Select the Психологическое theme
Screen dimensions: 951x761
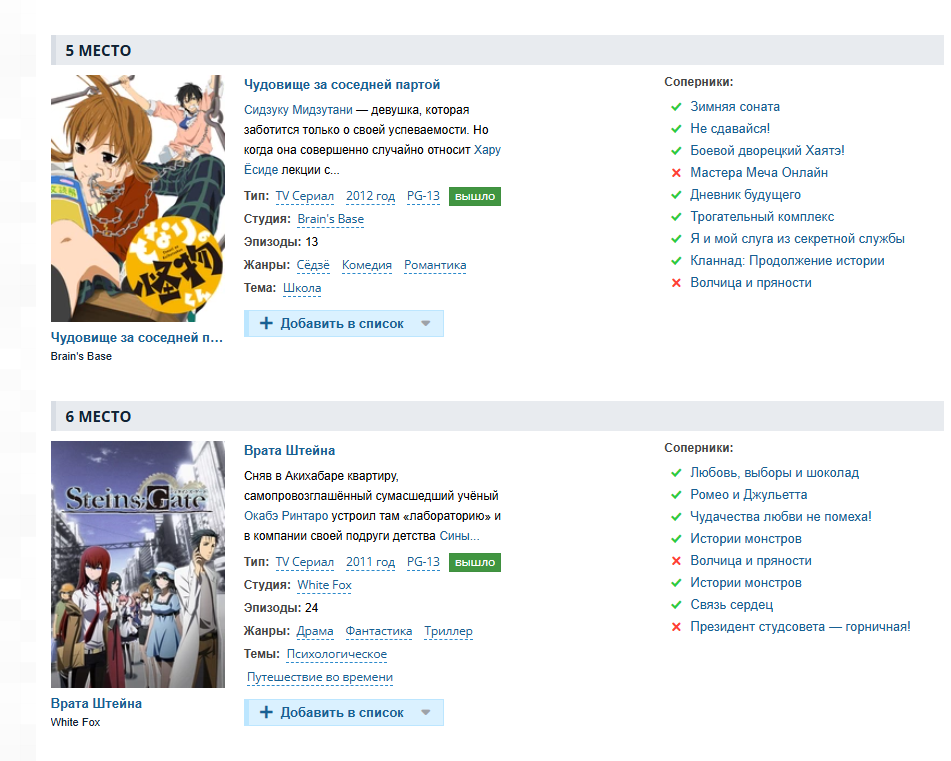[337, 654]
